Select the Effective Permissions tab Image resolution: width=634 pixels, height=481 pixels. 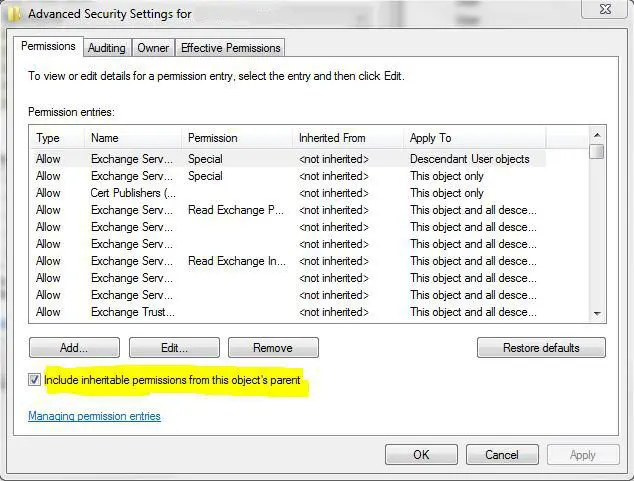click(x=230, y=47)
